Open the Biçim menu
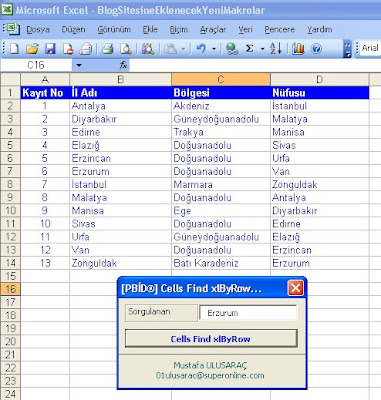The image size is (381, 400). tap(179, 29)
